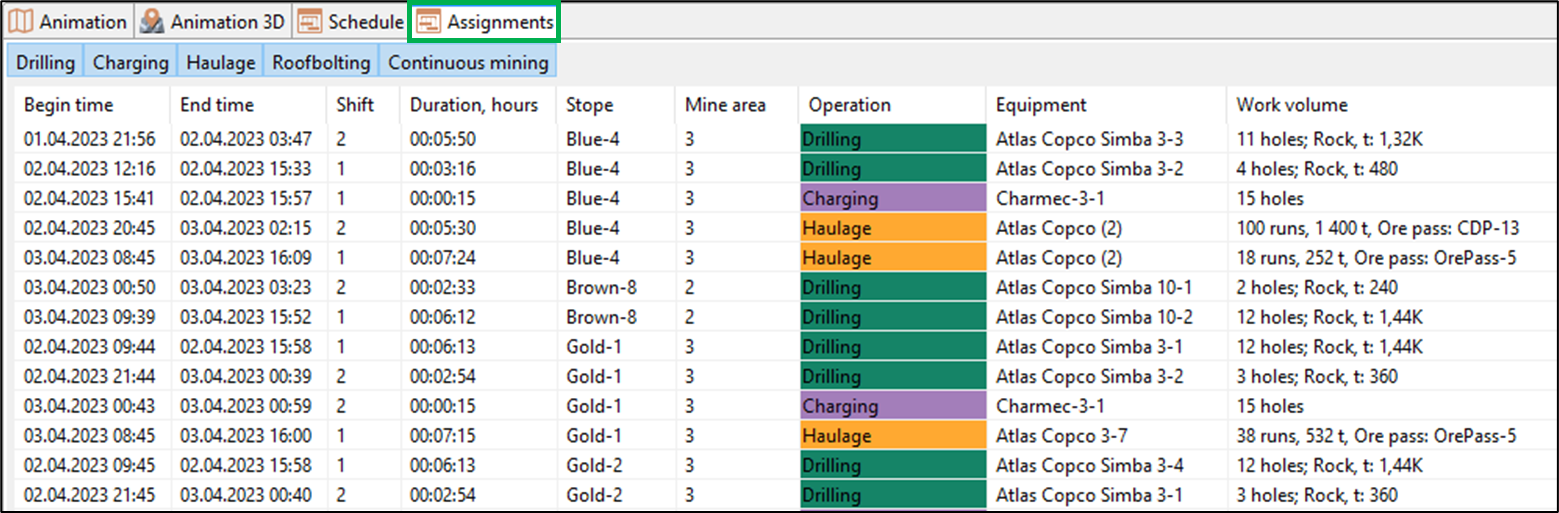This screenshot has width=1559, height=513.
Task: Filter by Continuous mining operations
Action: click(468, 62)
